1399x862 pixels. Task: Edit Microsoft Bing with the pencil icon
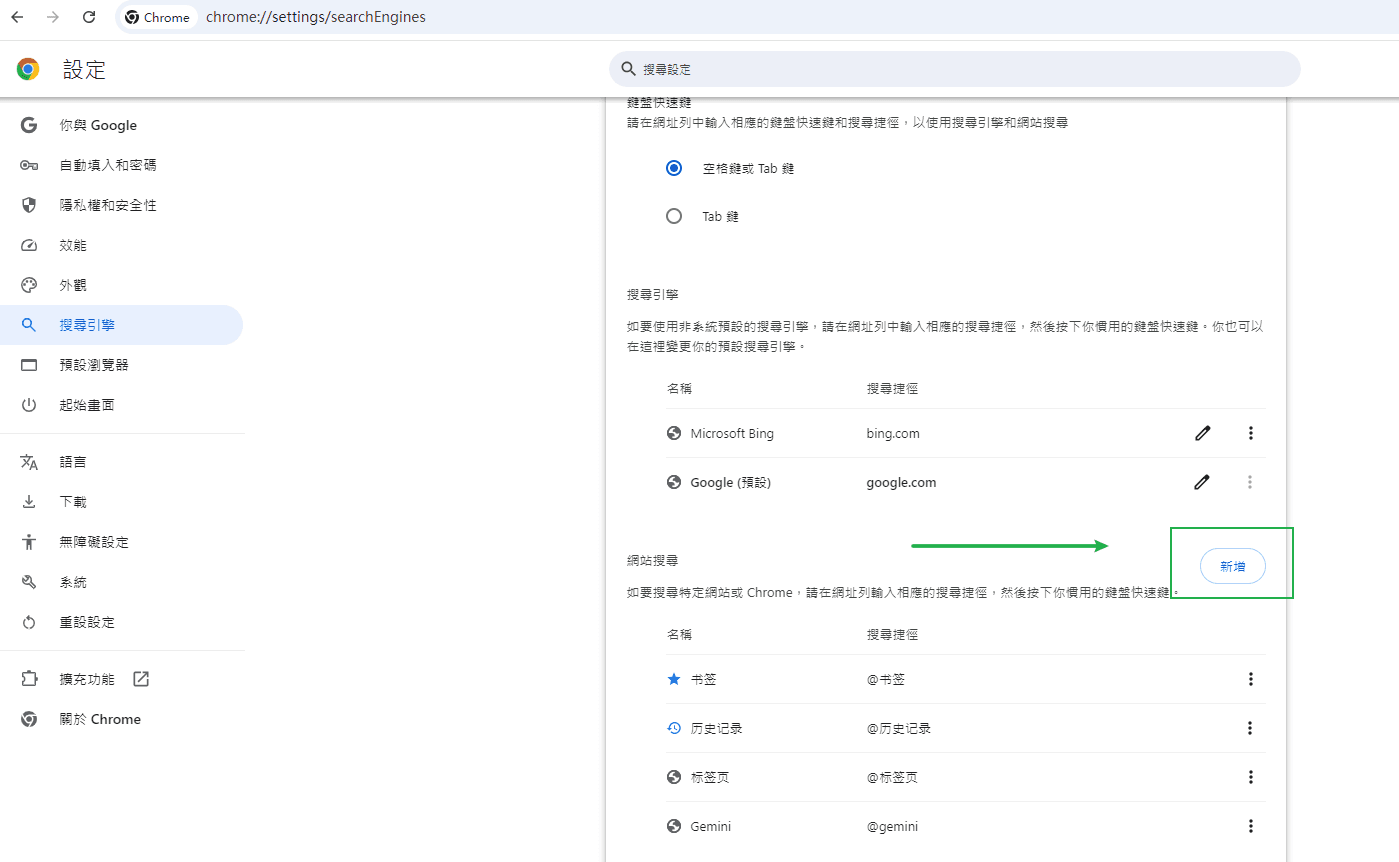[1202, 433]
